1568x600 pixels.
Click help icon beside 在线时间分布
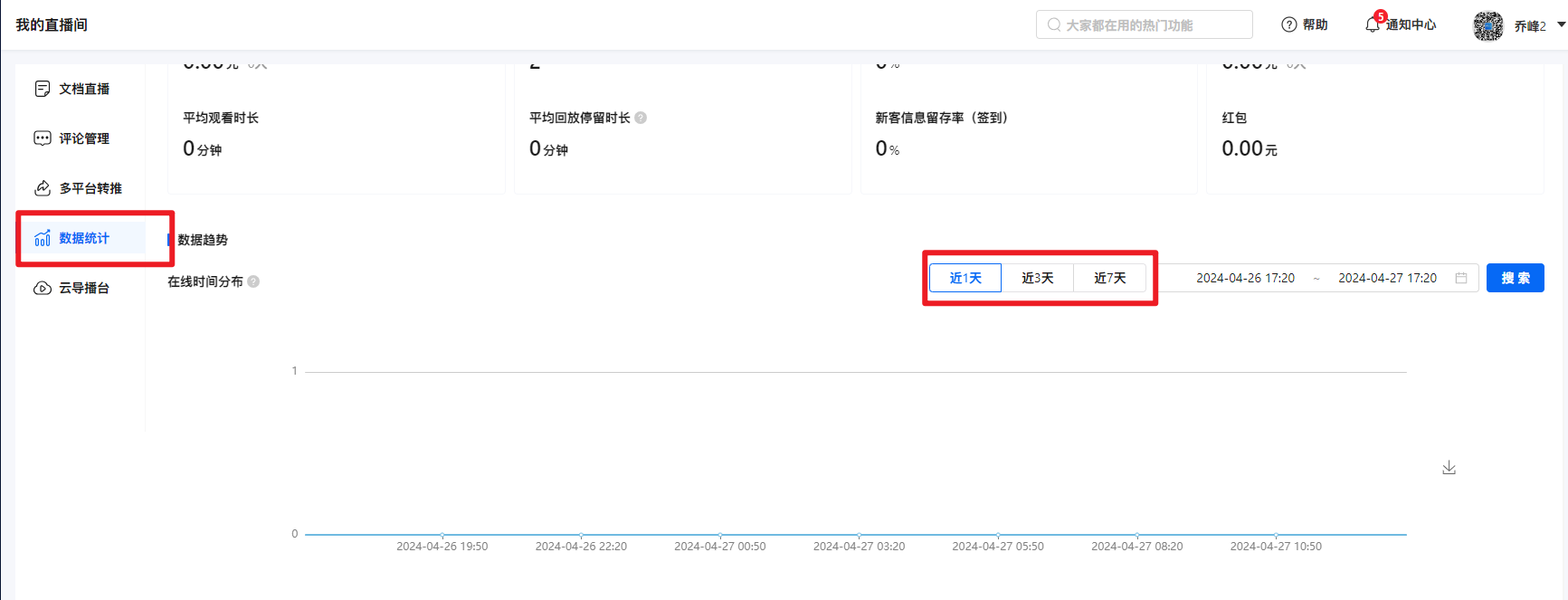(x=253, y=281)
